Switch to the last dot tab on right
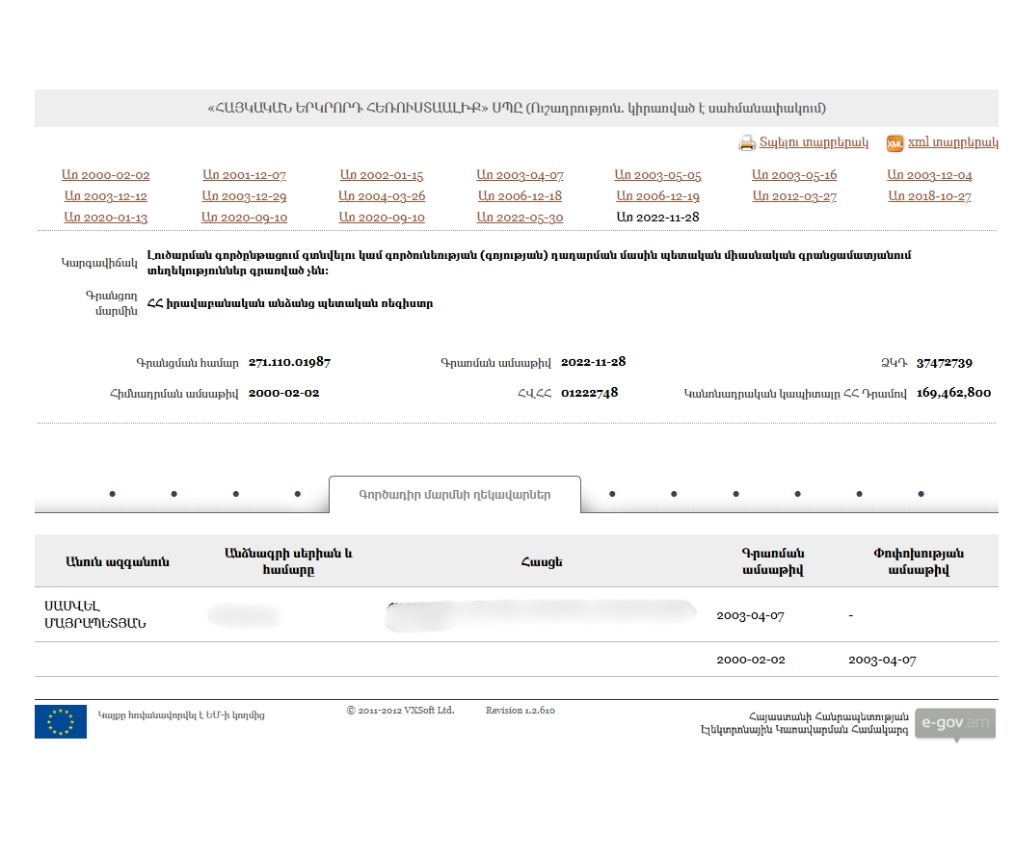 920,493
